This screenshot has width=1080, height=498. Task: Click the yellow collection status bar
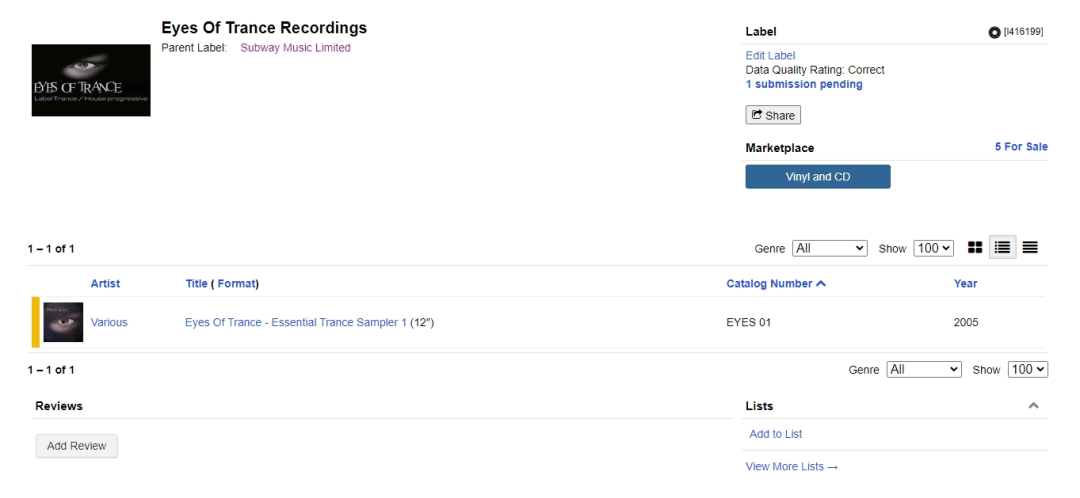[x=36, y=322]
